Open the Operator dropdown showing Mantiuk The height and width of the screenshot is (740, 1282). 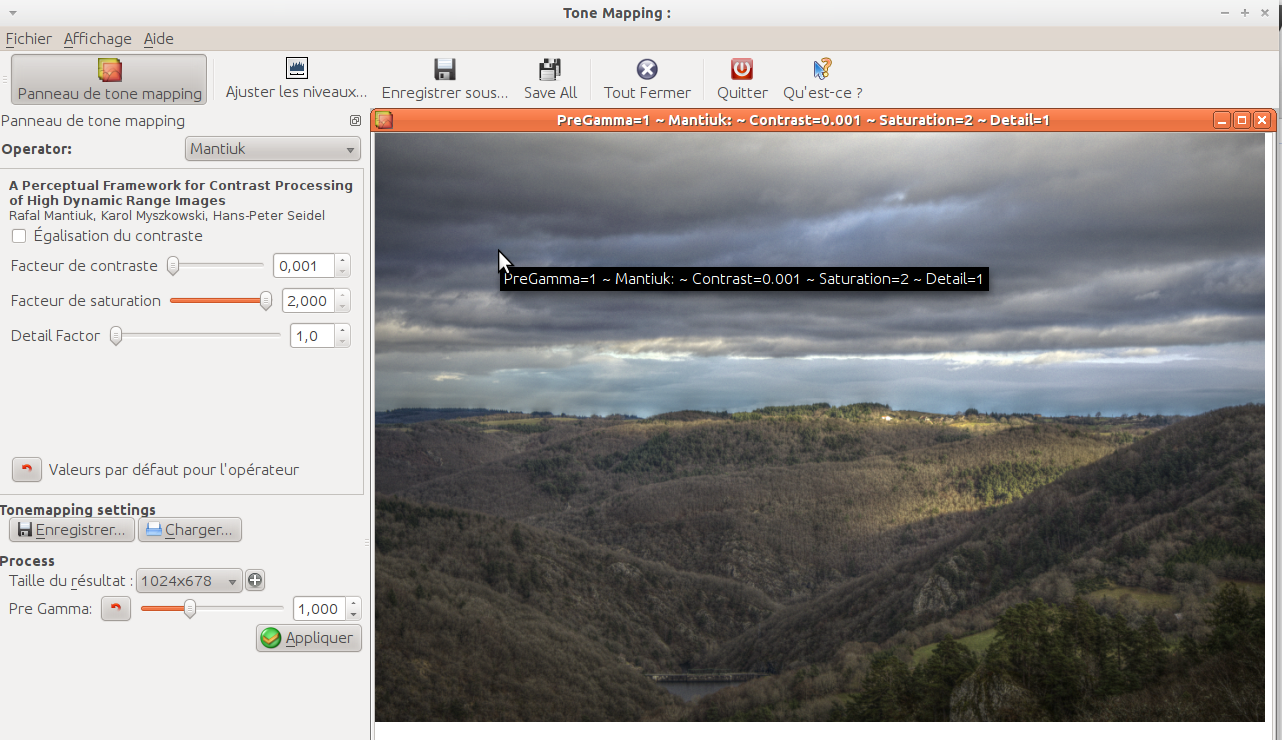click(273, 149)
